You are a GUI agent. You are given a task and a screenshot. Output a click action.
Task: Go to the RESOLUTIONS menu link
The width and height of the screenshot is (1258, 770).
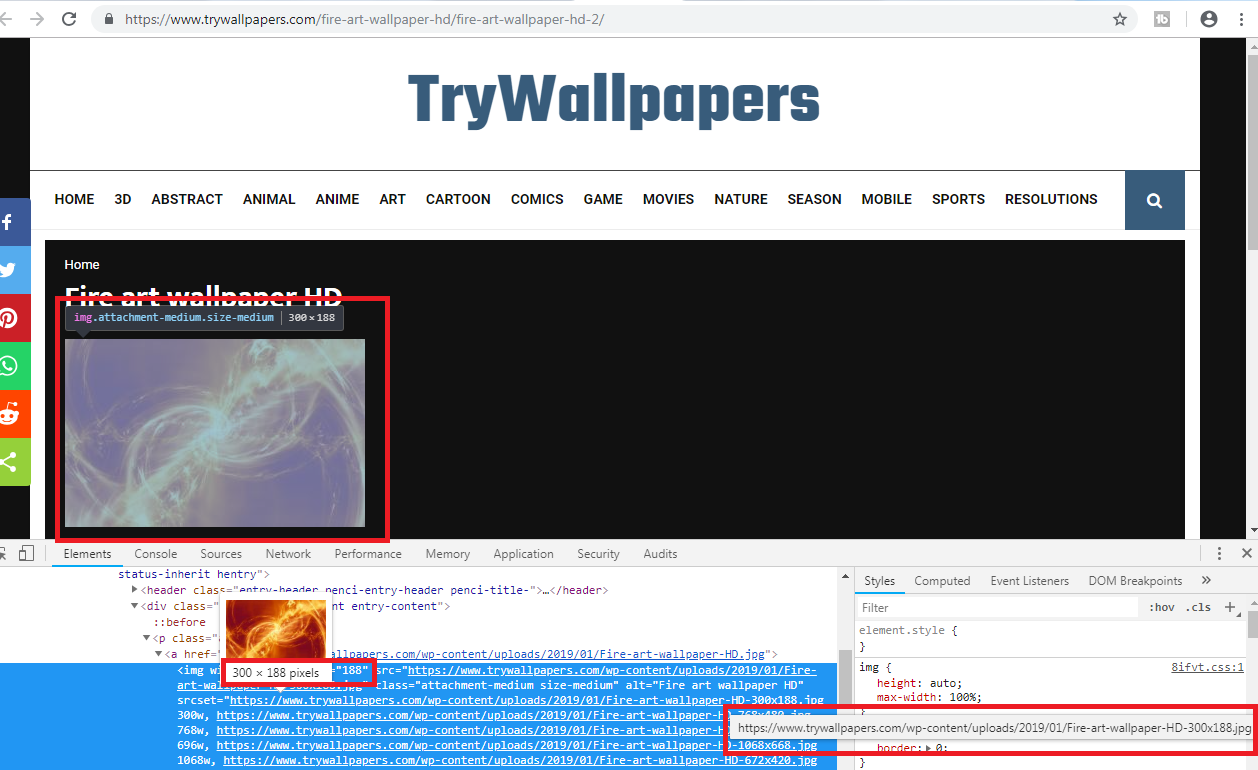(1051, 199)
